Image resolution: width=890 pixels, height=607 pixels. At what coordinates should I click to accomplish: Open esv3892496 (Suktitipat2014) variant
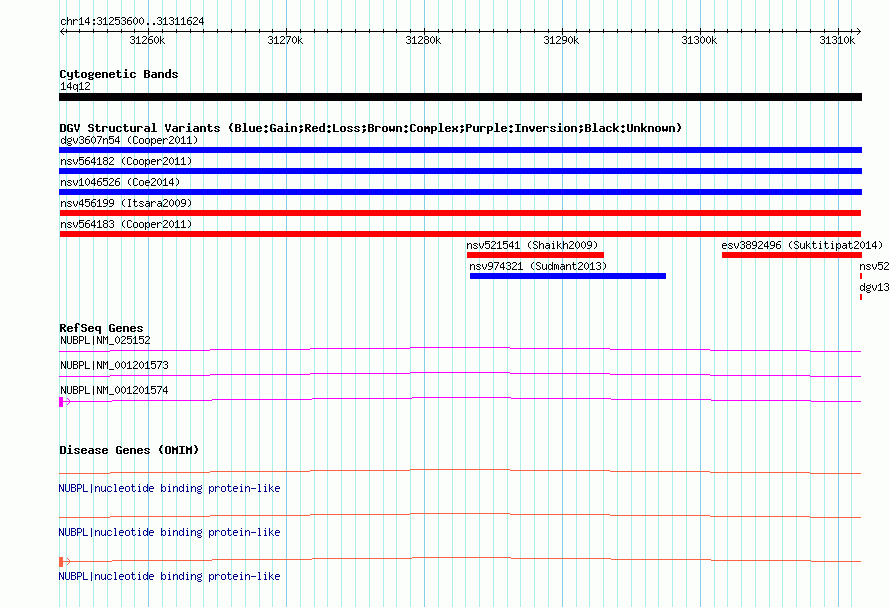tap(802, 245)
